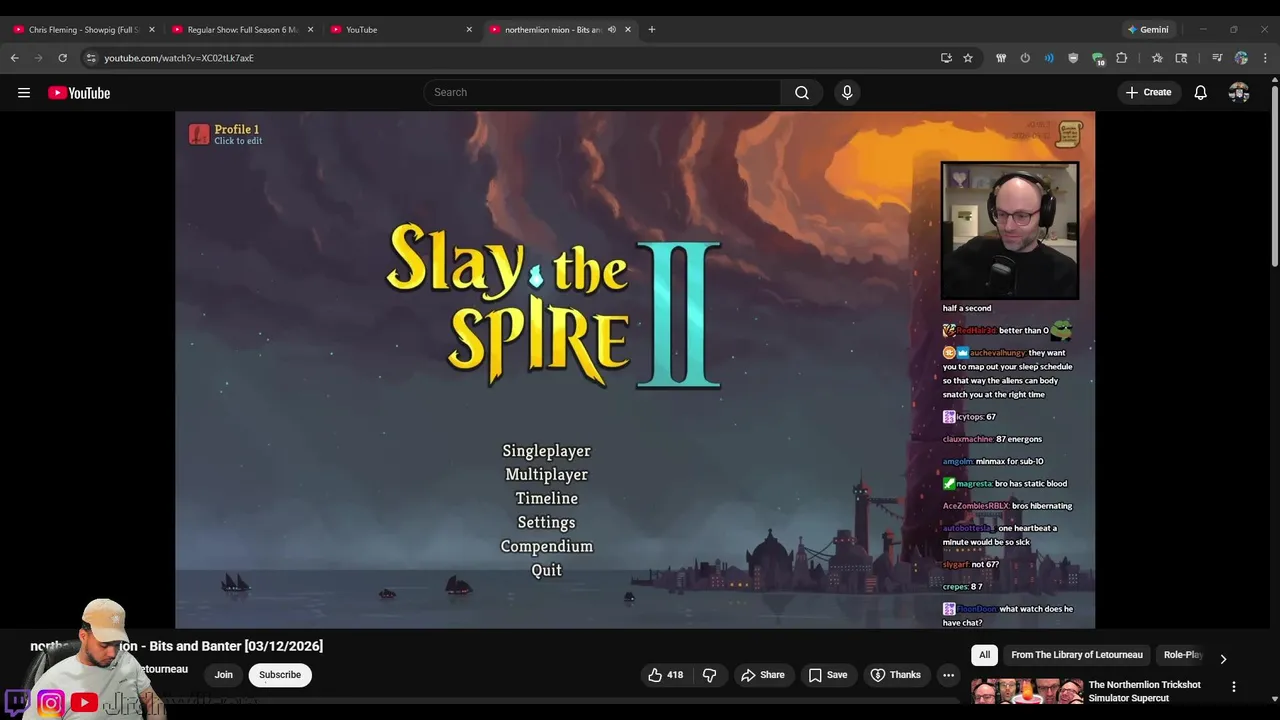Click Singleplayer in the video
This screenshot has height=720, width=1280.
click(546, 451)
